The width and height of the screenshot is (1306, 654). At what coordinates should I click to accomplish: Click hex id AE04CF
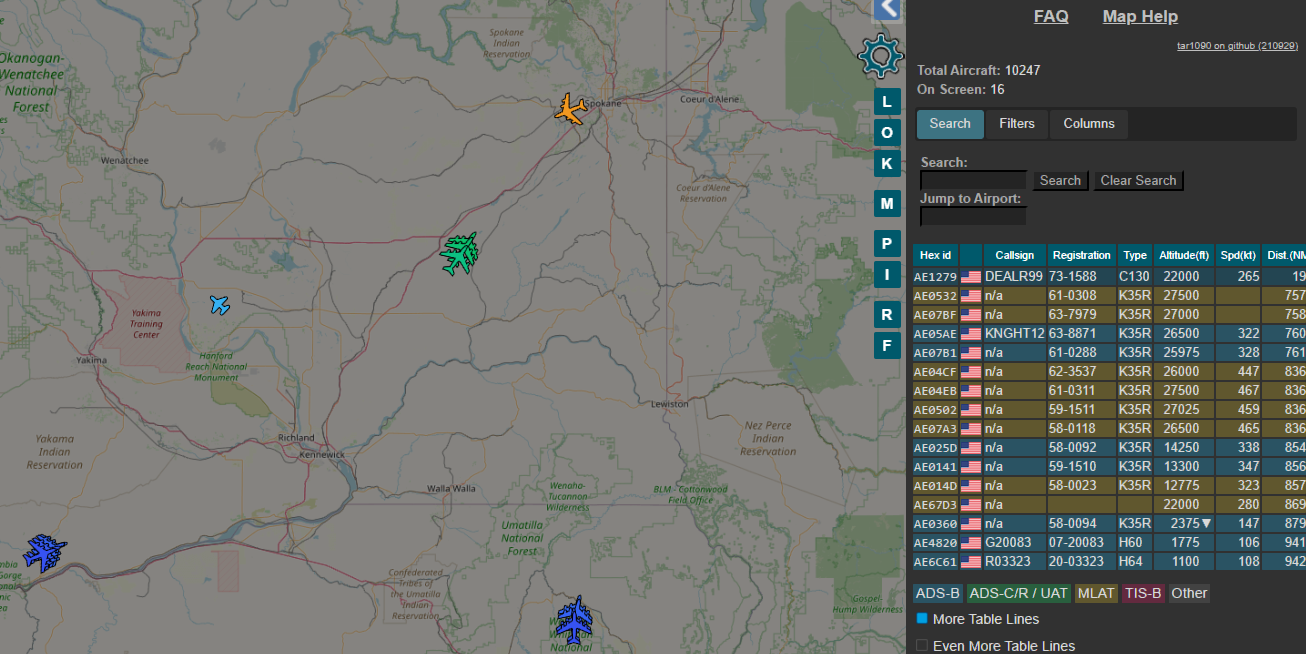[935, 371]
